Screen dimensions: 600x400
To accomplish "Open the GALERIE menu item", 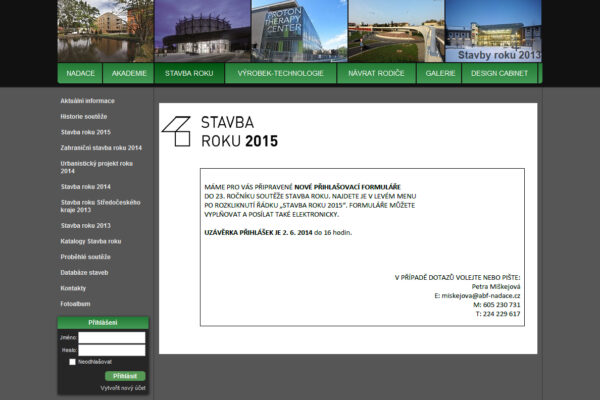I will 441,74.
